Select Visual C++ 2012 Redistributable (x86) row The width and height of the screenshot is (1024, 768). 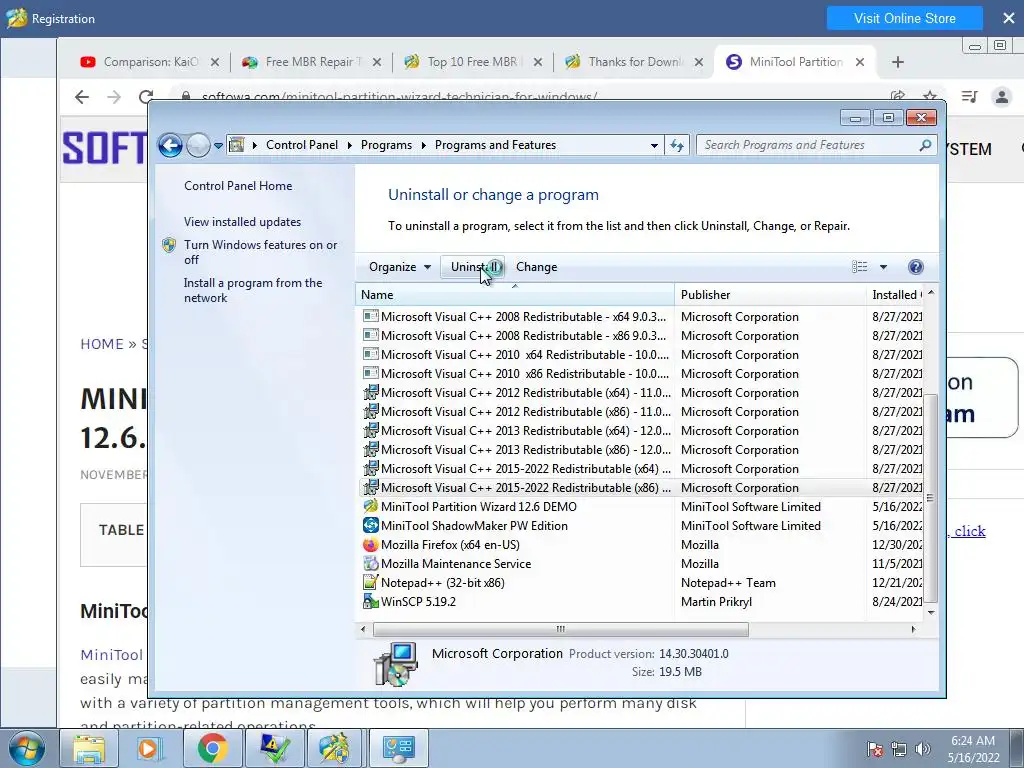point(641,411)
